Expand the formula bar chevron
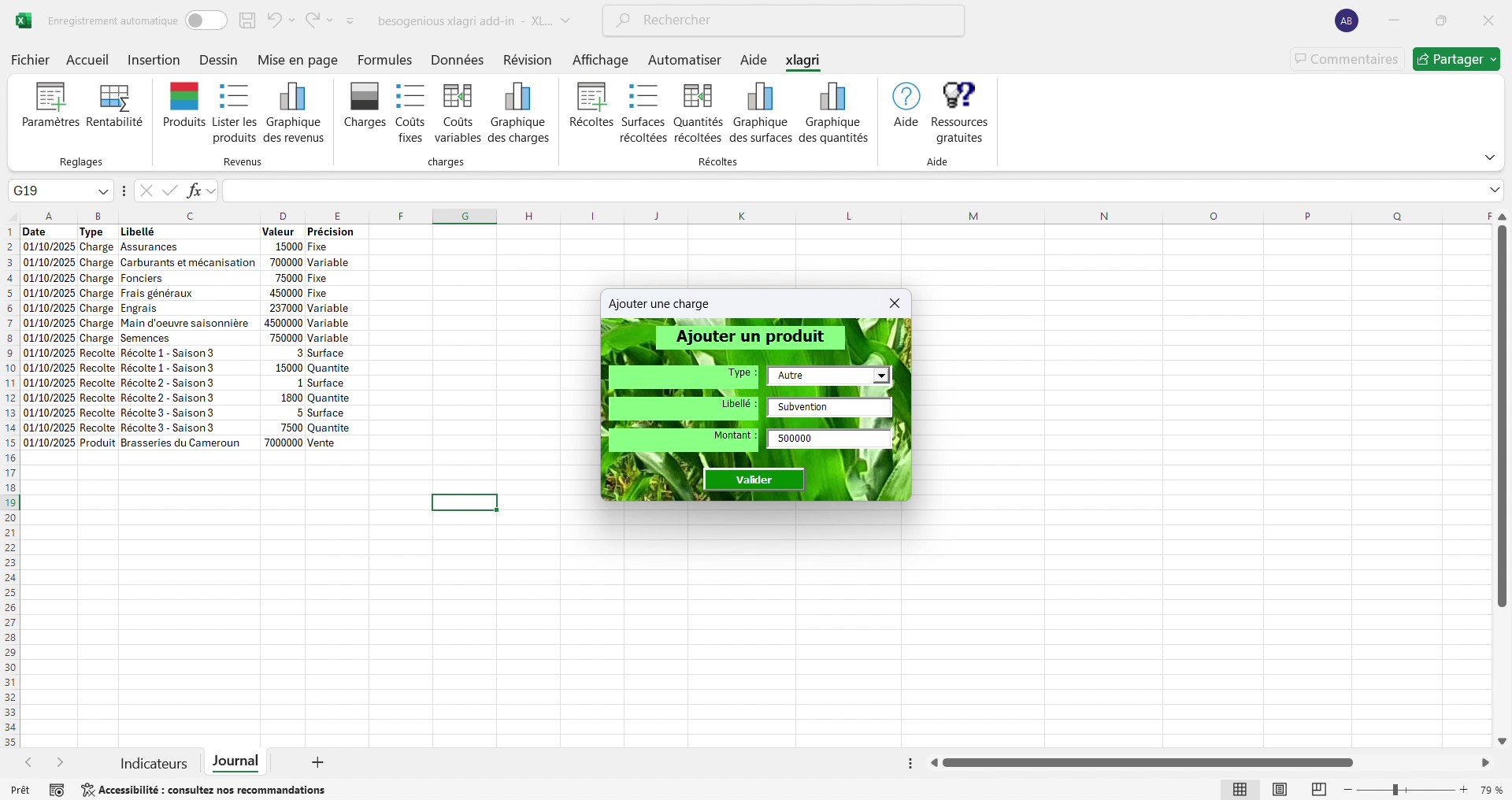Viewport: 1512px width, 800px height. (1494, 191)
